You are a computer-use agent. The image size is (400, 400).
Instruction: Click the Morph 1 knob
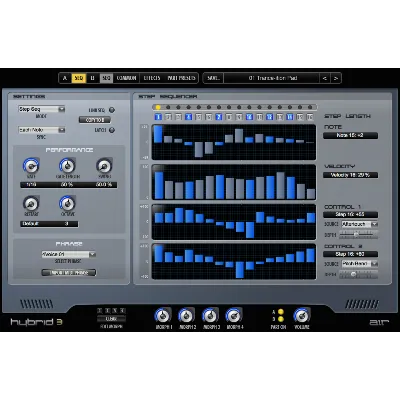pos(163,315)
